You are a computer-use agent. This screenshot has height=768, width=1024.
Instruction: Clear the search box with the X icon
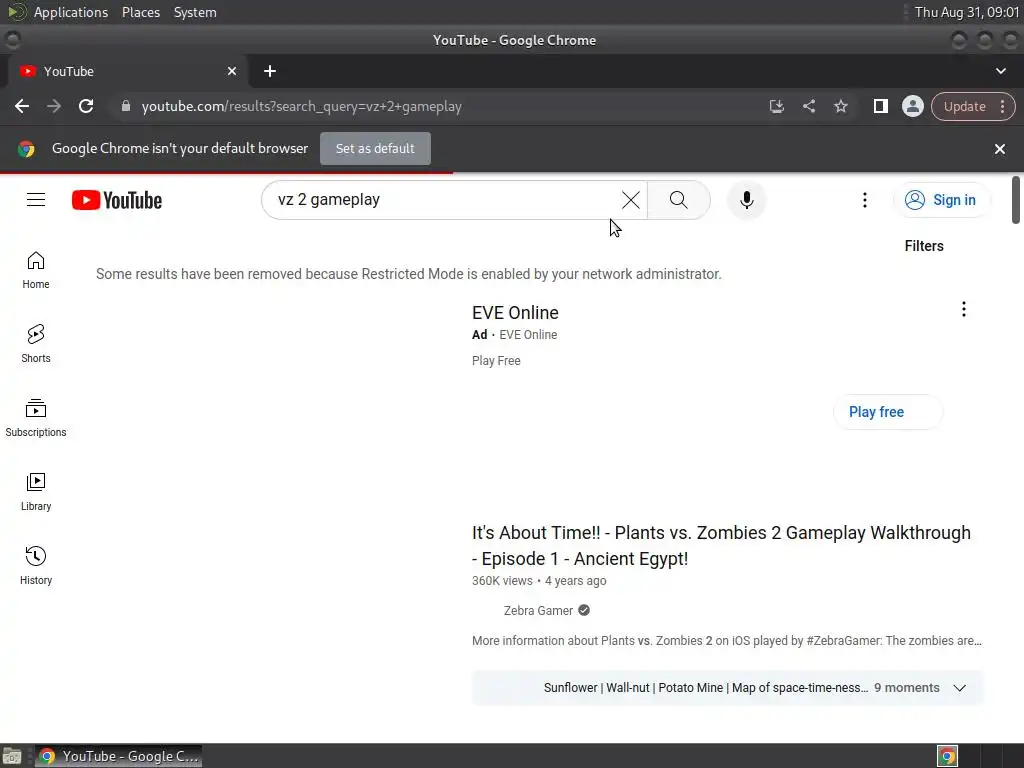(630, 200)
